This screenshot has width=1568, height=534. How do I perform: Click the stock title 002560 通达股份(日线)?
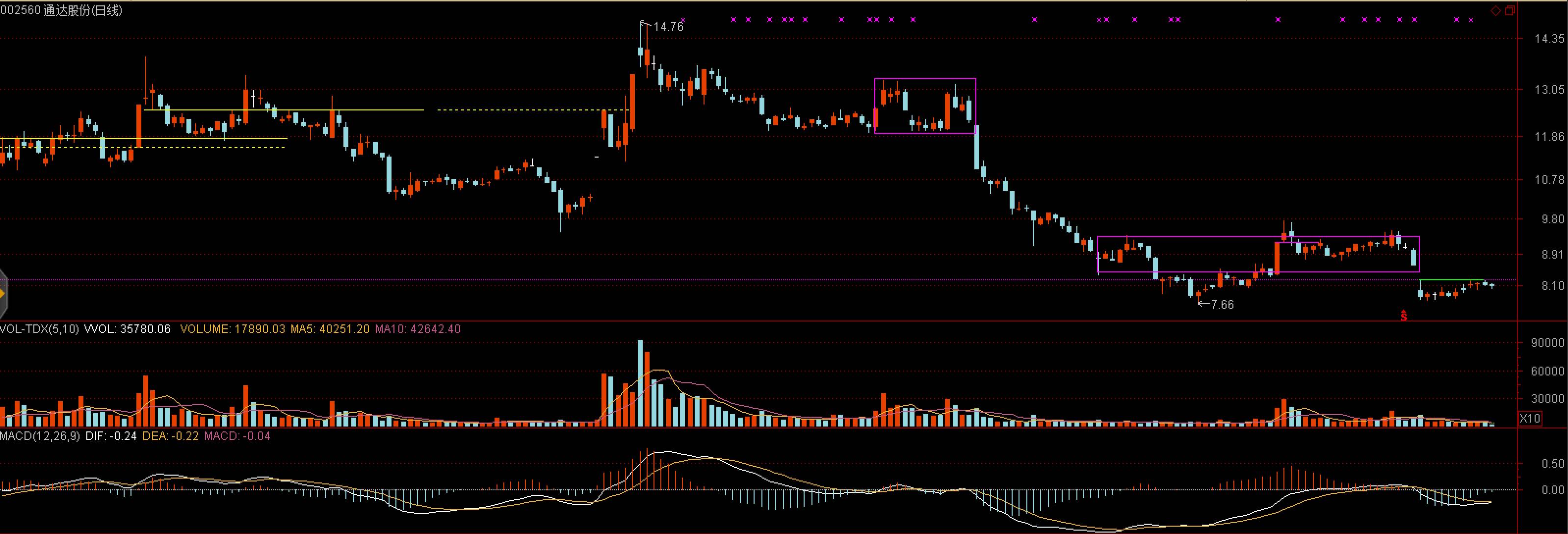[61, 10]
